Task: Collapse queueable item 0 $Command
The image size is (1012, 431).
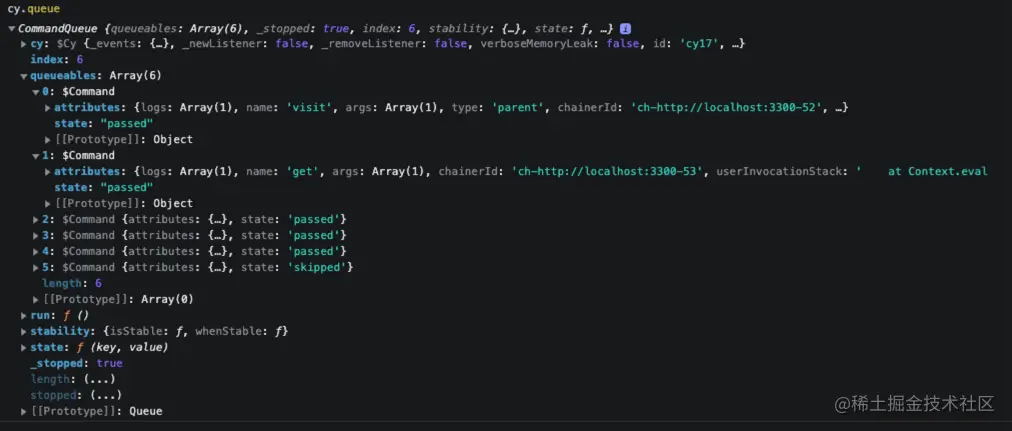Action: (36, 92)
